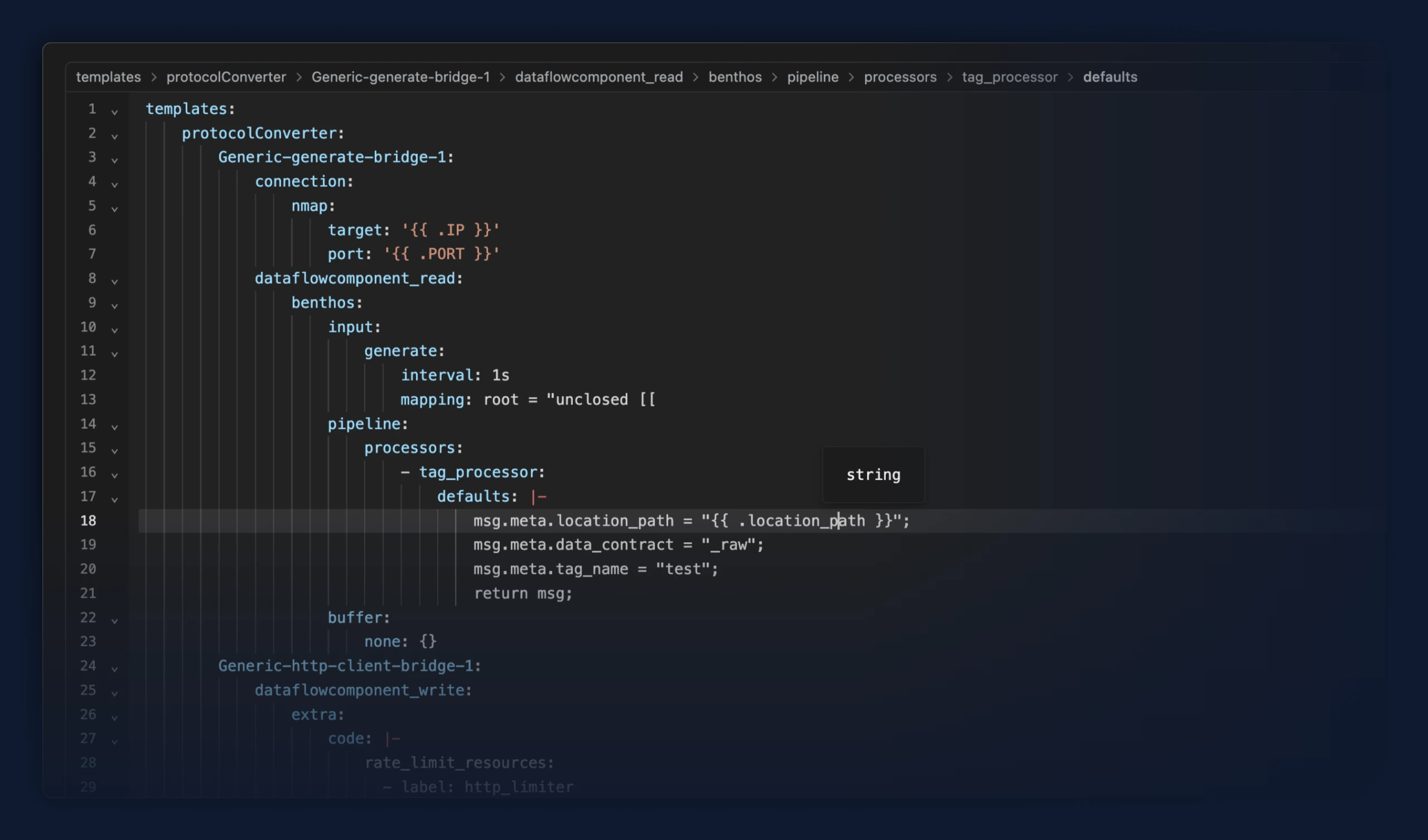This screenshot has height=840, width=1428.
Task: Click the dataflowcomponent_write key in the code
Action: (x=359, y=691)
